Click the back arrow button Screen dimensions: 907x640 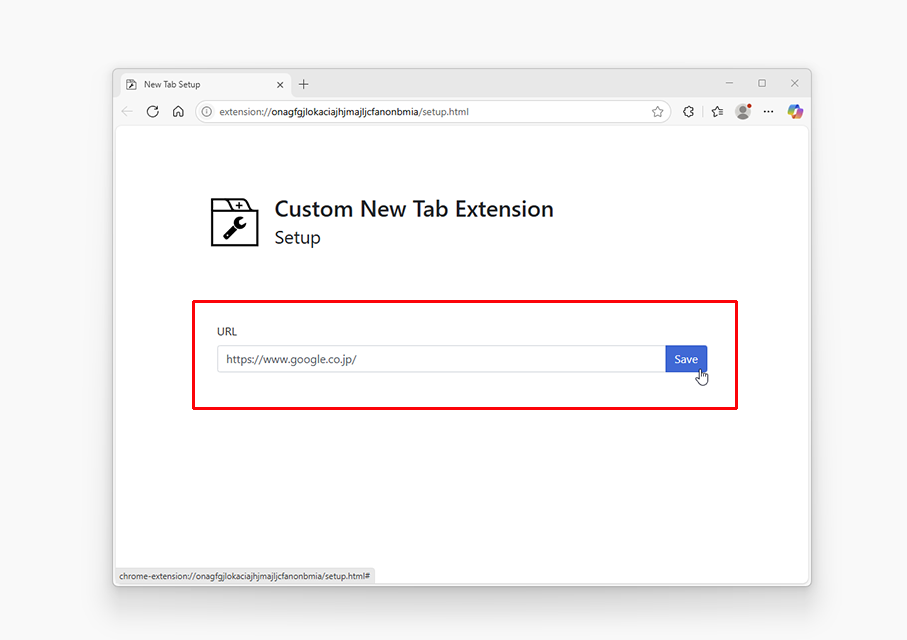127,112
